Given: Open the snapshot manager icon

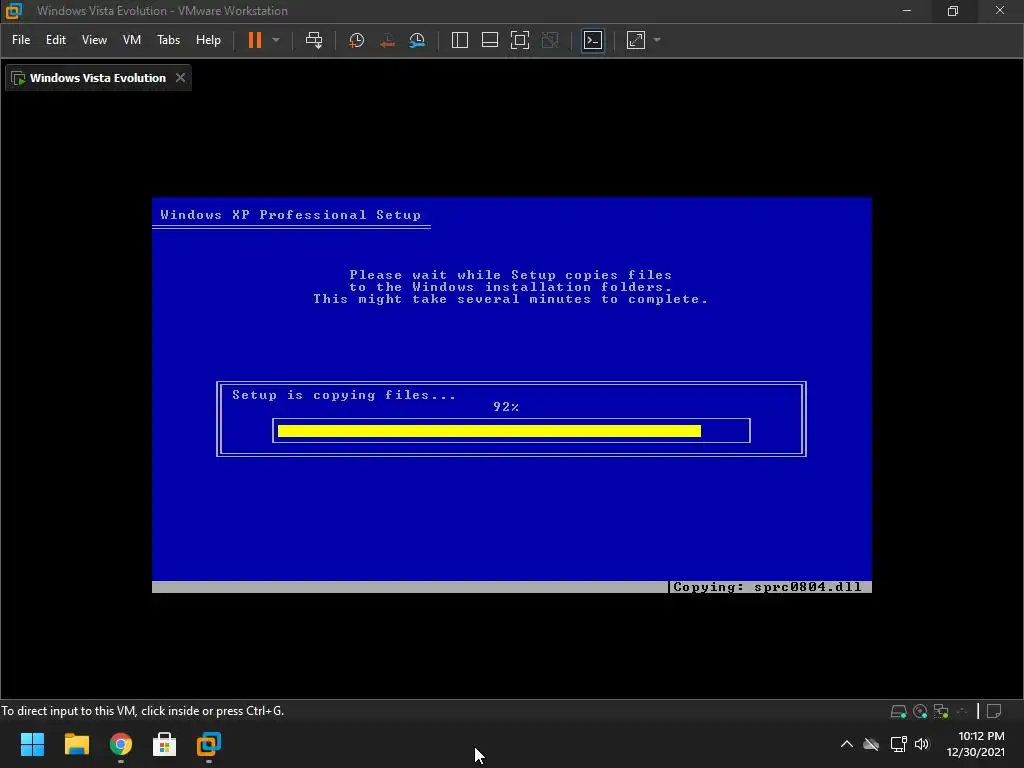Looking at the screenshot, I should tap(417, 40).
